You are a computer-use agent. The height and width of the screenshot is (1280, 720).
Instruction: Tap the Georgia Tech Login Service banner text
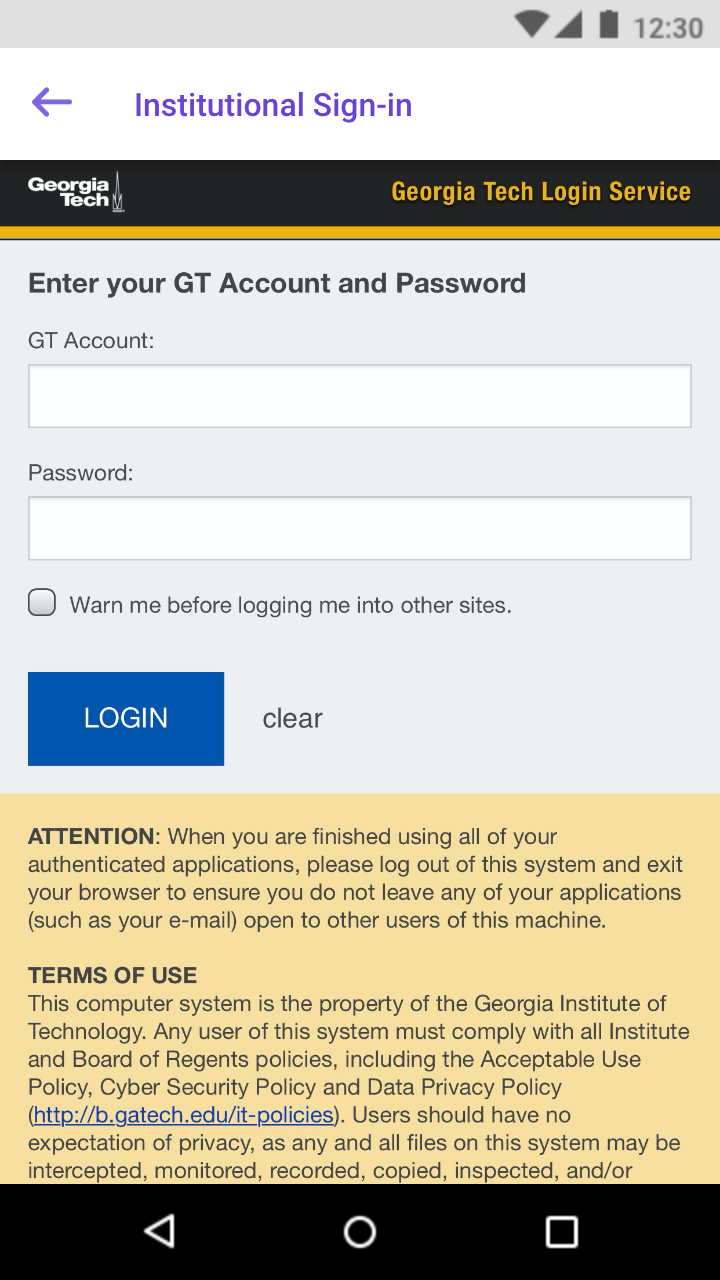click(x=541, y=192)
